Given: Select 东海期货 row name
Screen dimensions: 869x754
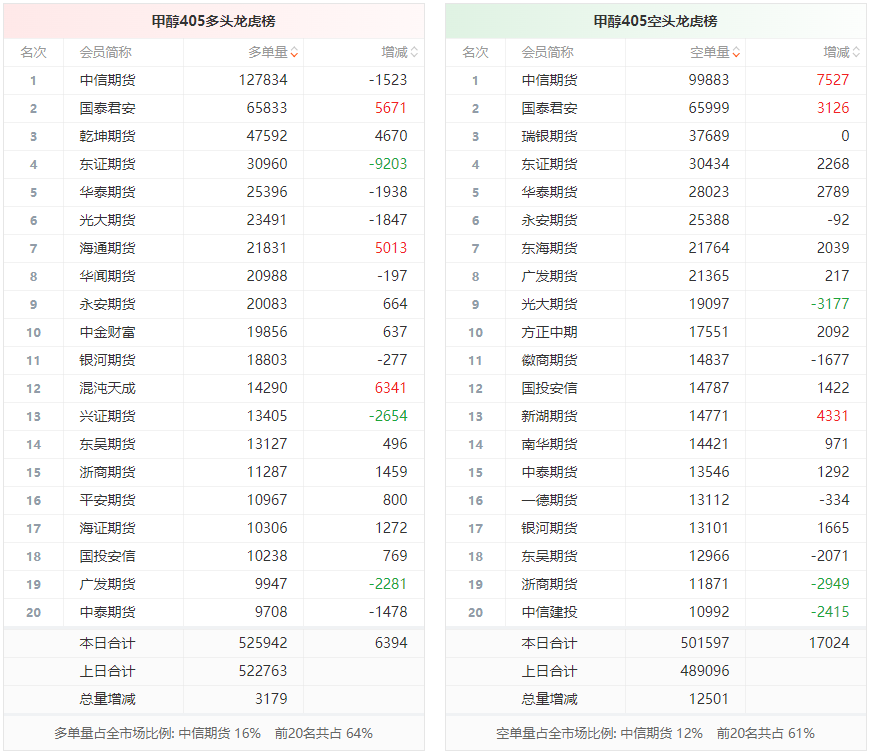Looking at the screenshot, I should coord(549,248).
